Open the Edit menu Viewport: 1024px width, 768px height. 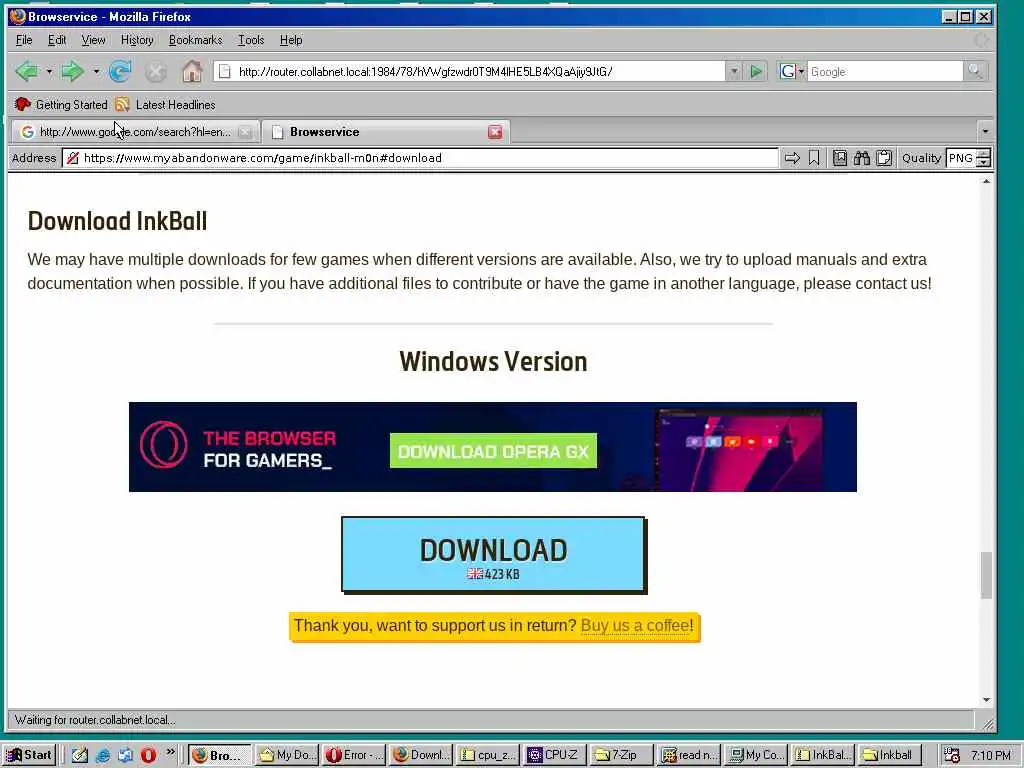[x=57, y=40]
